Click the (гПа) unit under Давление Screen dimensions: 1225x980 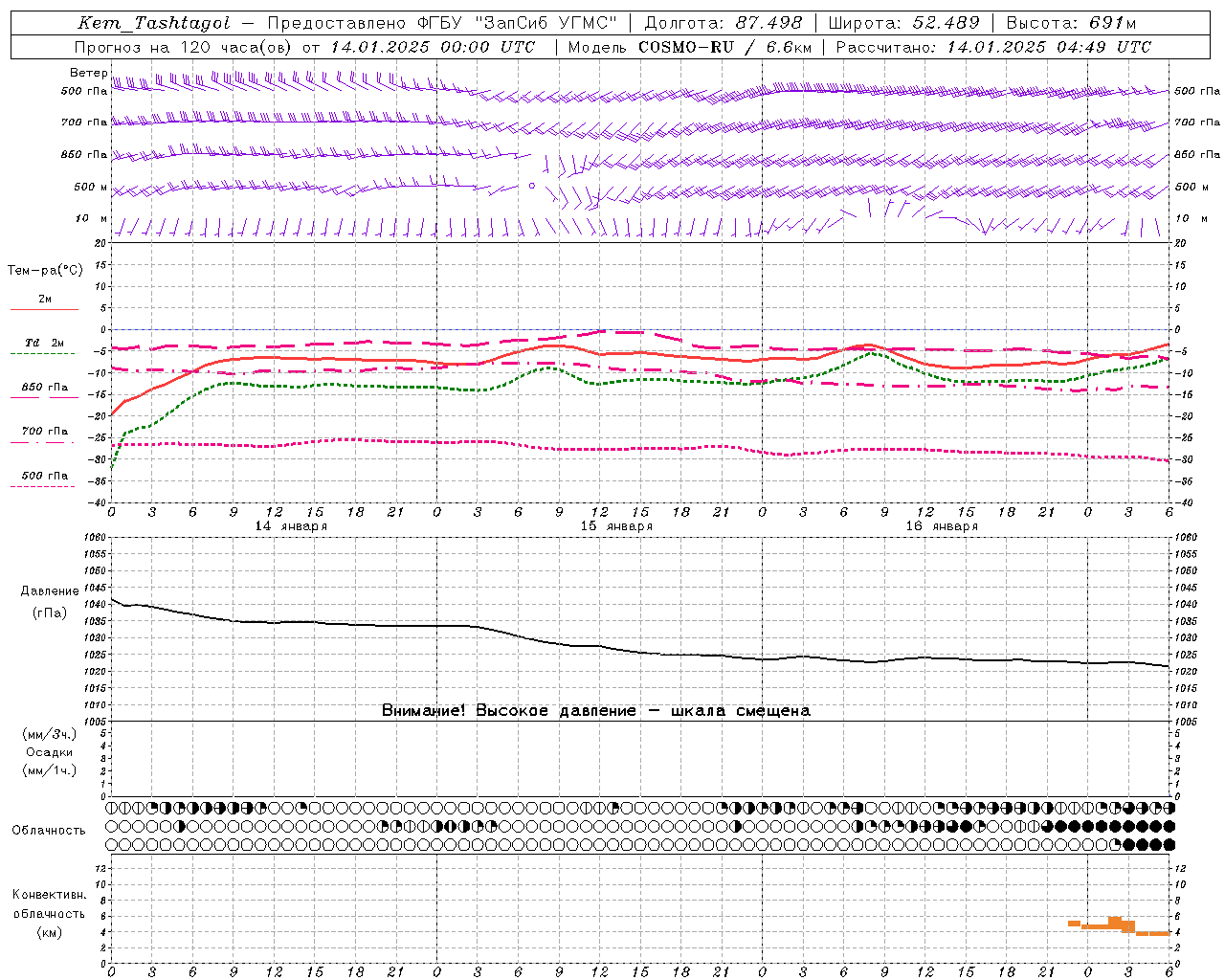(x=50, y=613)
